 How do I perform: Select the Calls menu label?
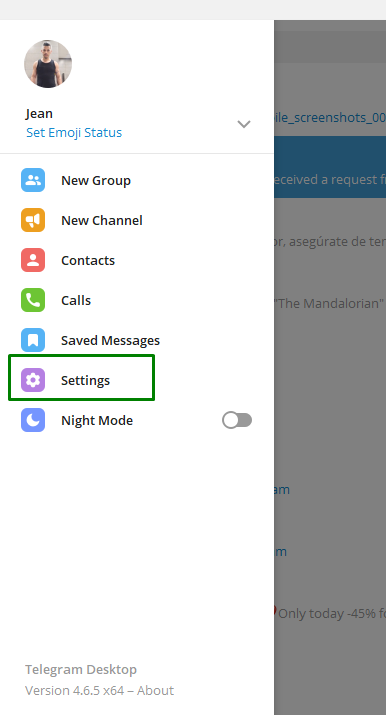point(76,301)
